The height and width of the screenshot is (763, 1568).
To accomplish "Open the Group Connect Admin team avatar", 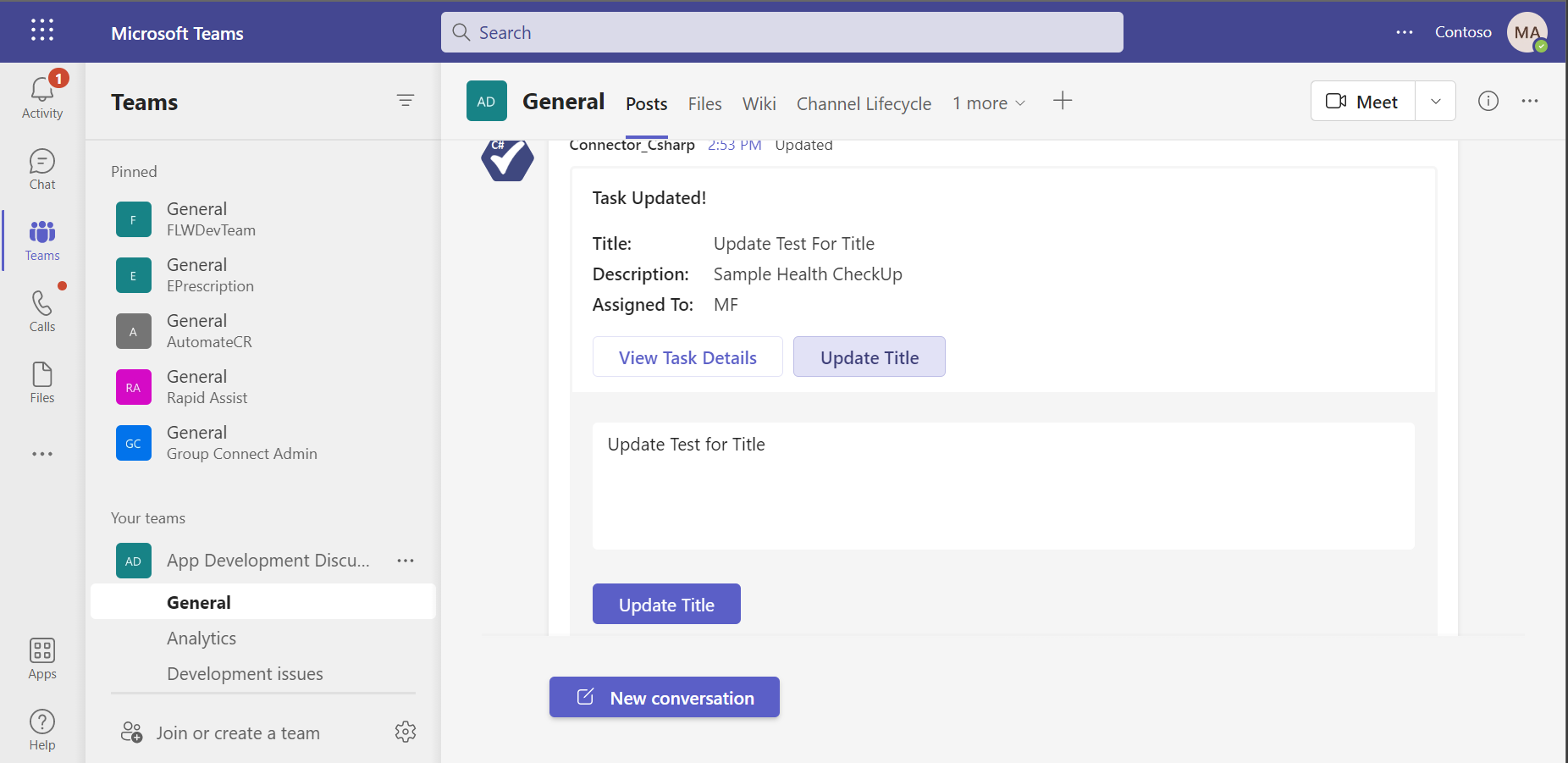I will (x=134, y=443).
